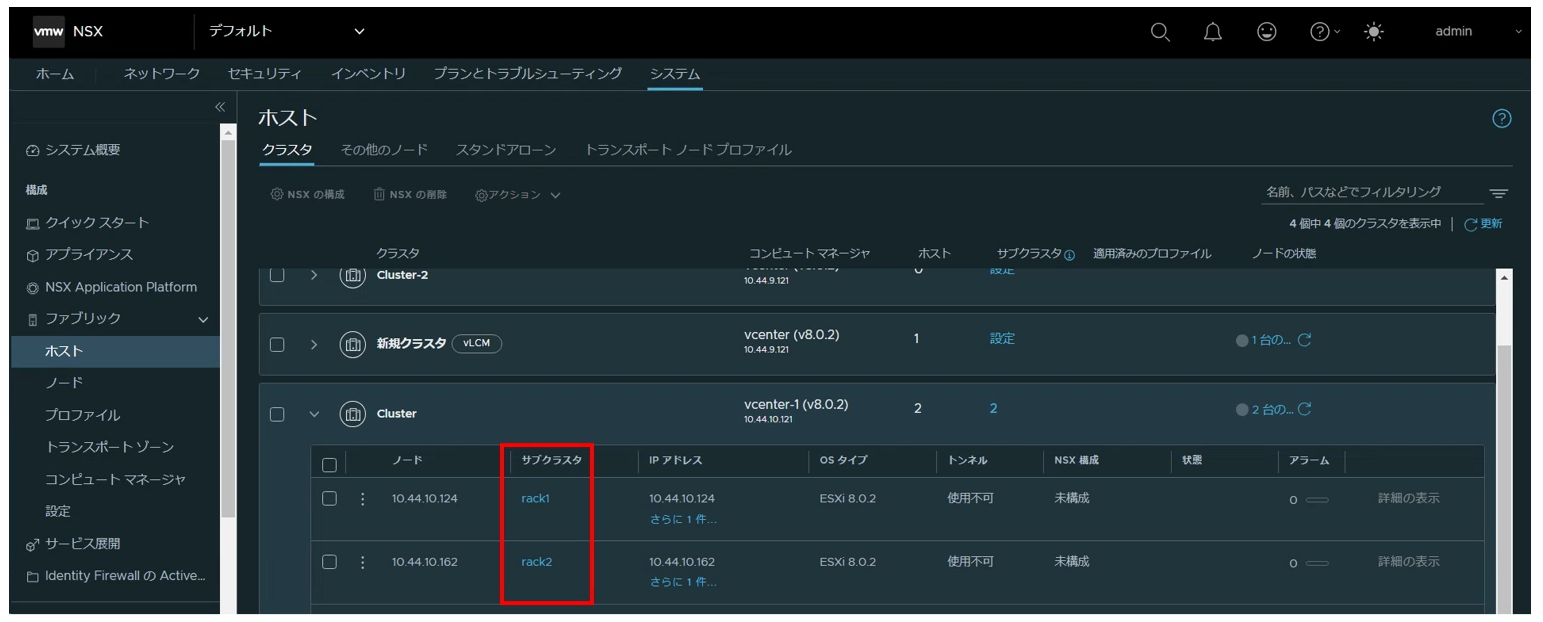The width and height of the screenshot is (1543, 622).
Task: Click the left sidebar scrollbar
Action: (228, 330)
